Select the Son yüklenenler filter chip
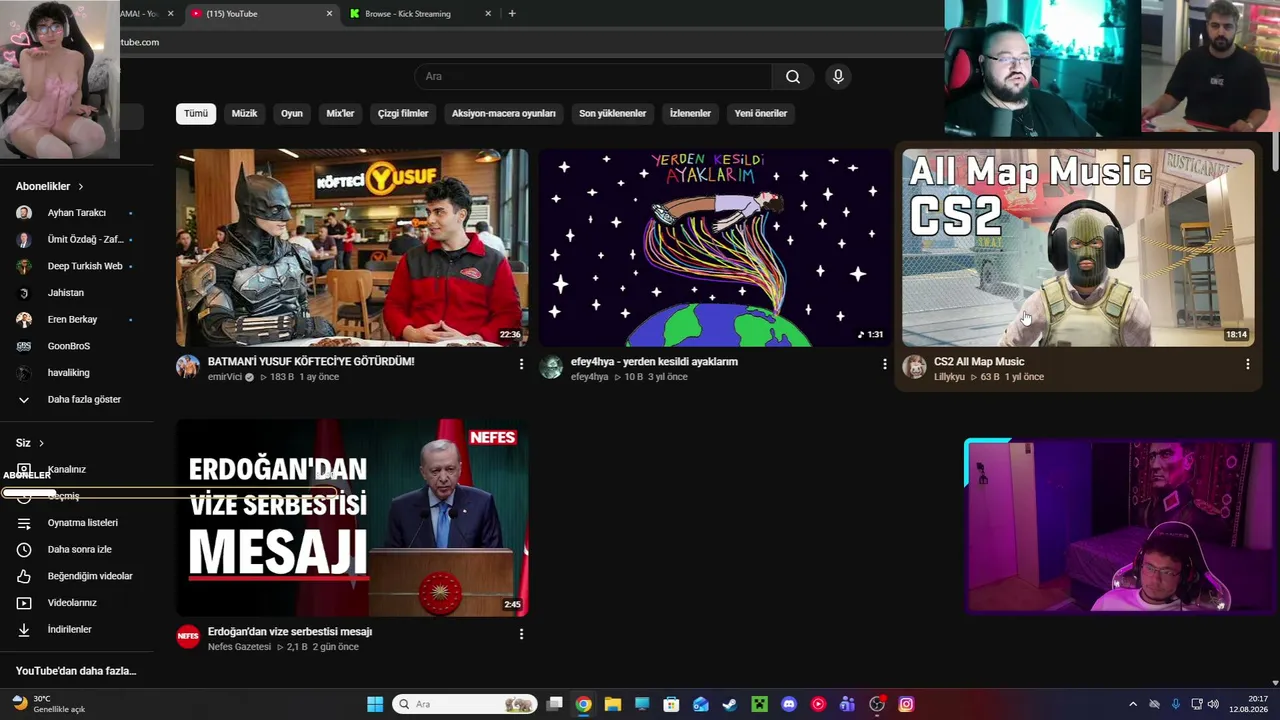The width and height of the screenshot is (1280, 720). point(613,114)
